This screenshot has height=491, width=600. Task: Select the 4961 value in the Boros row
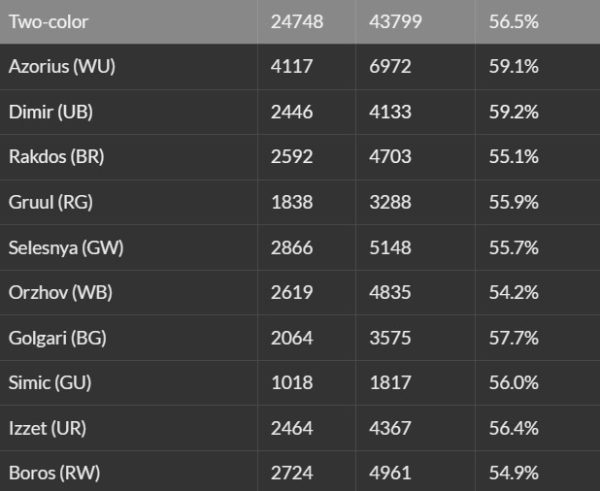tap(391, 473)
